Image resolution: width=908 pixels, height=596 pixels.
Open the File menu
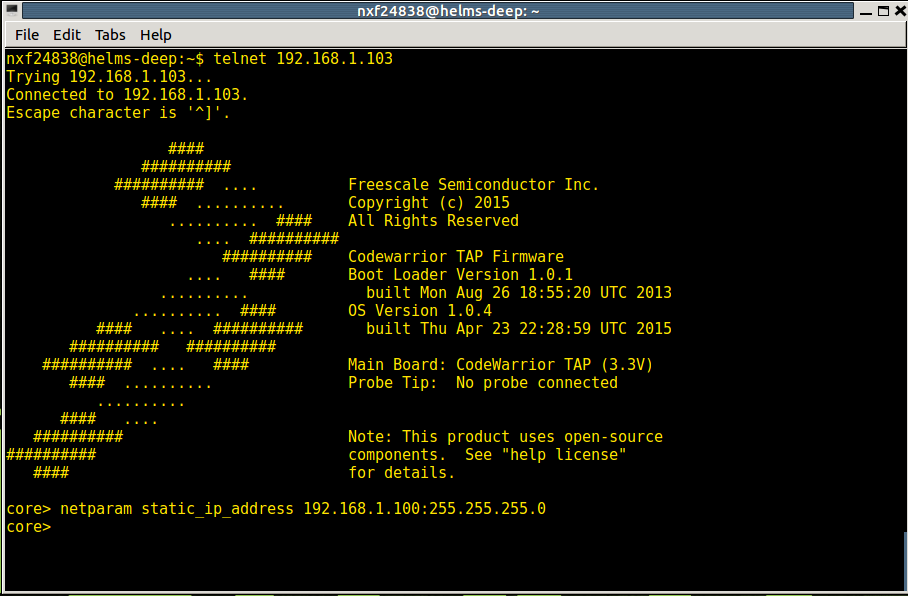pyautogui.click(x=27, y=35)
